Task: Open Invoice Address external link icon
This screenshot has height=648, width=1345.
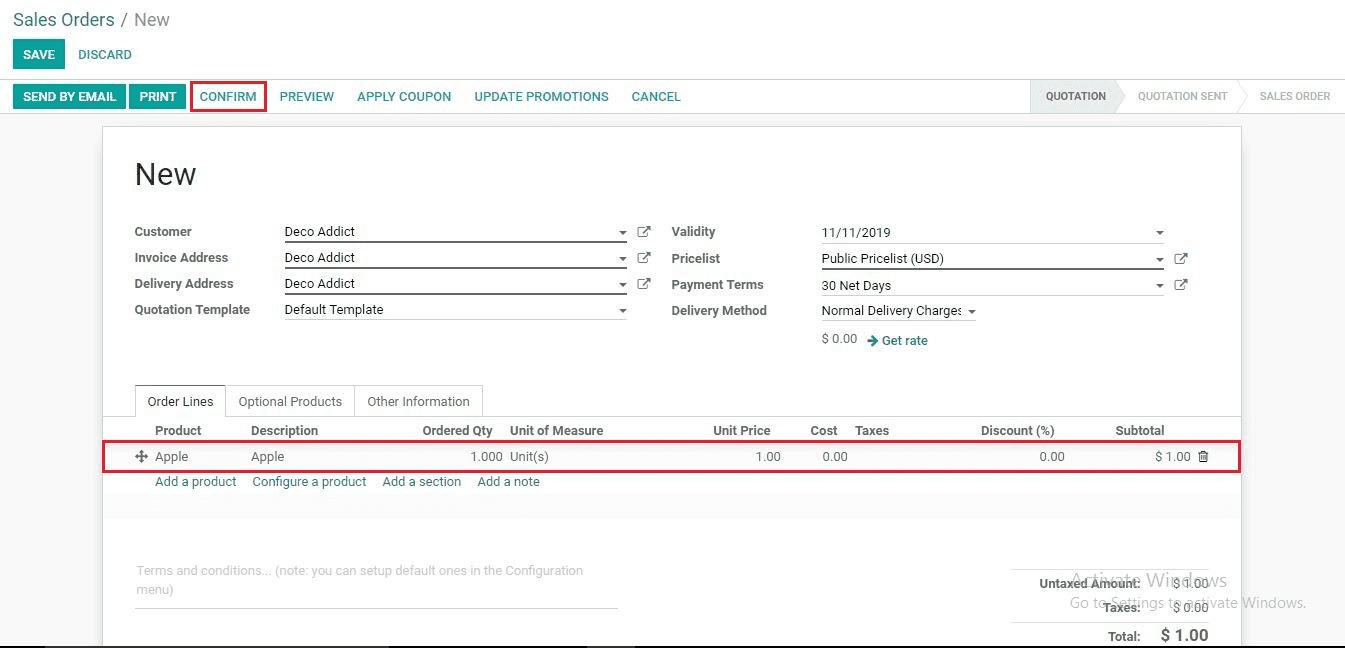Action: point(644,258)
